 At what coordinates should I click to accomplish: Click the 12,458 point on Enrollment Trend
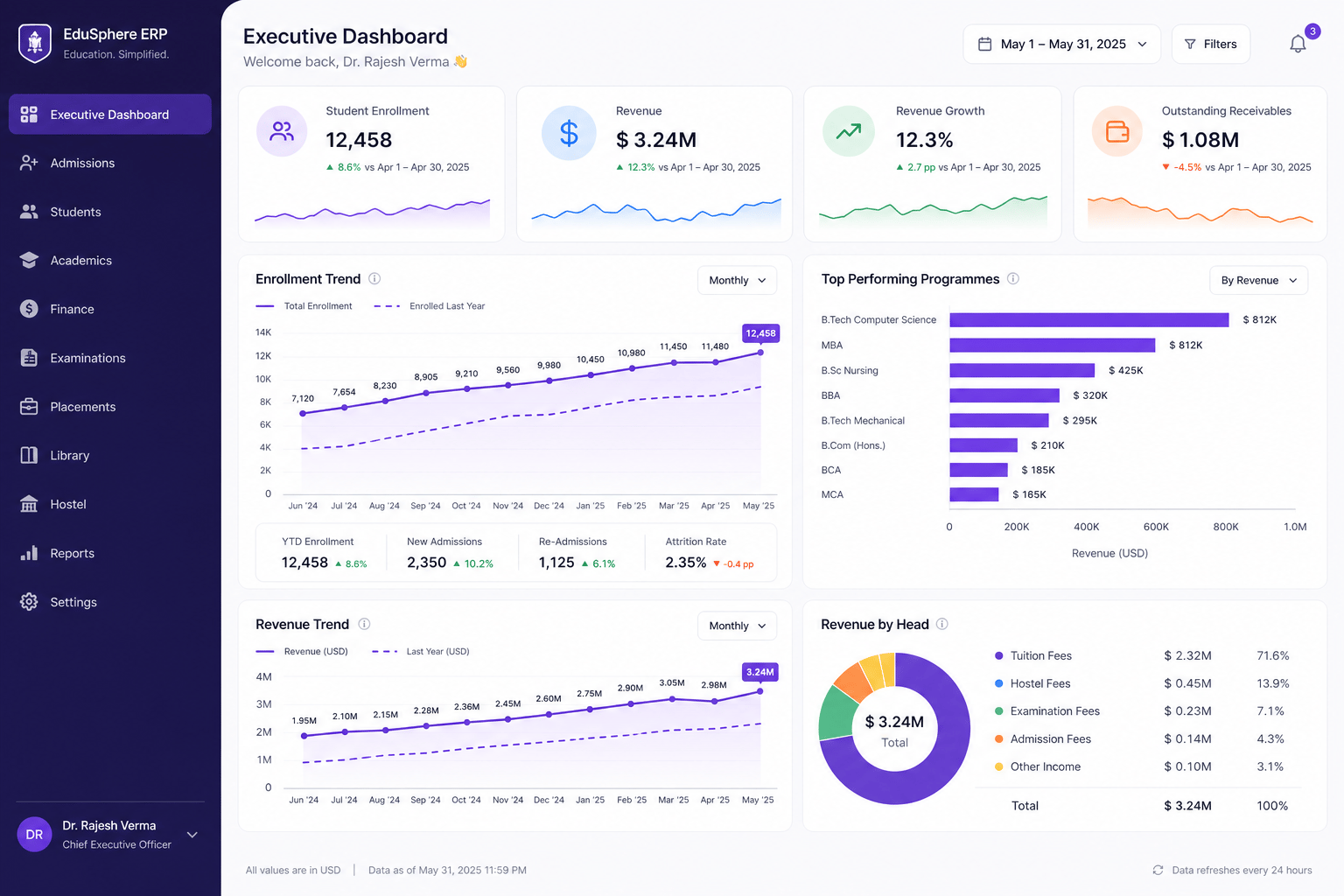pyautogui.click(x=760, y=353)
